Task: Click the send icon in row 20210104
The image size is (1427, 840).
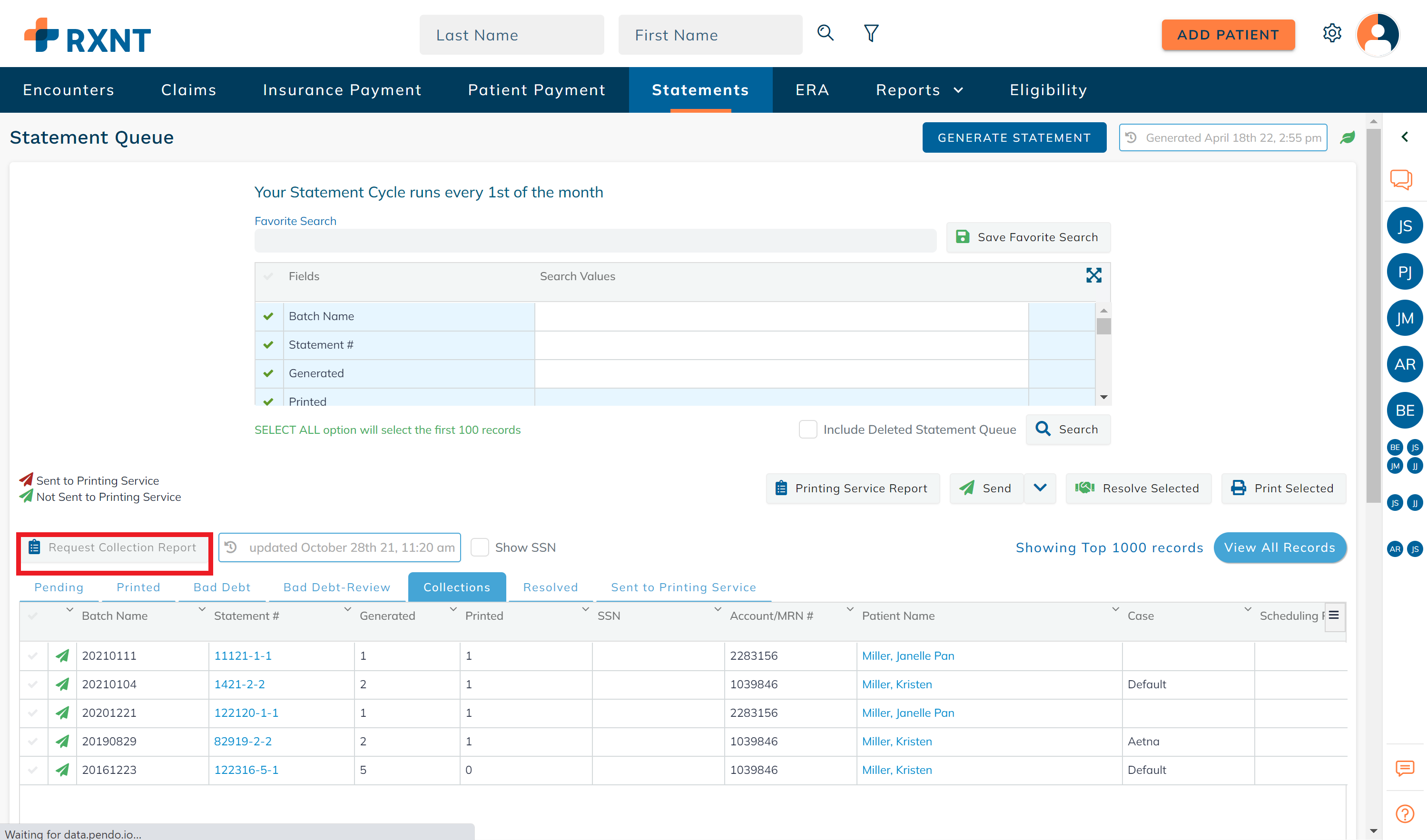Action: coord(62,684)
